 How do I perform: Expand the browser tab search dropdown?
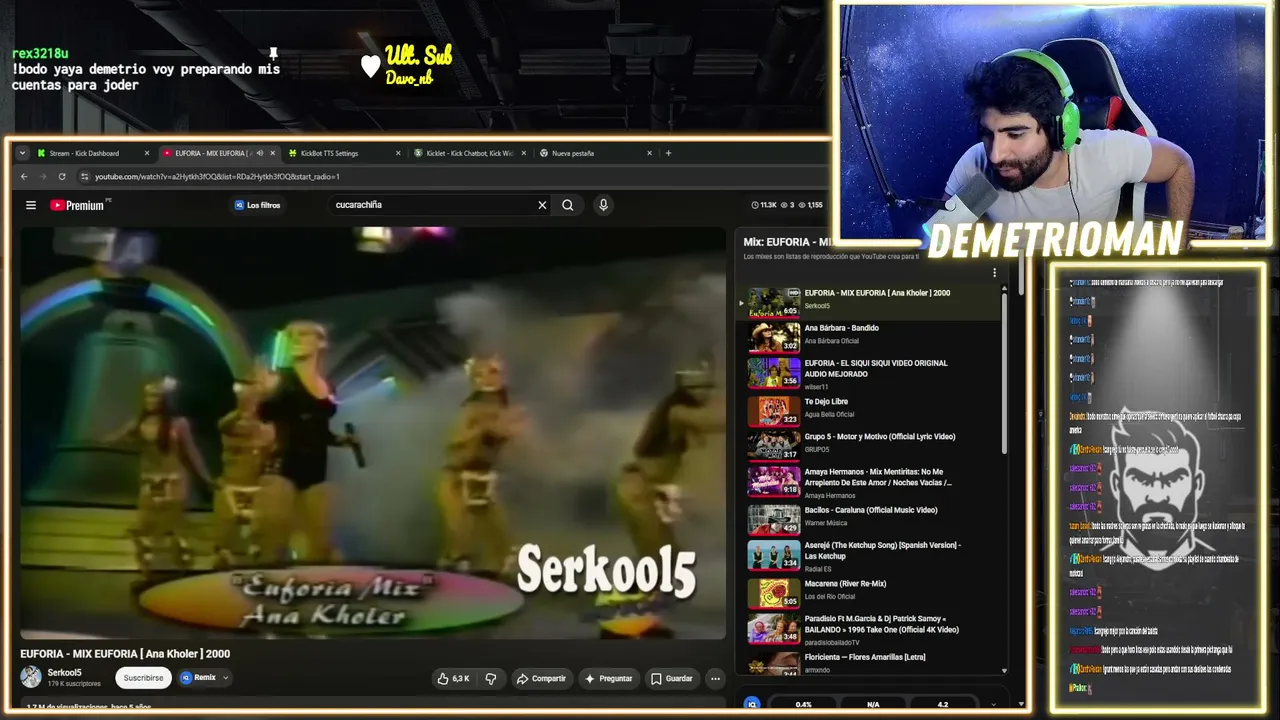[x=22, y=153]
